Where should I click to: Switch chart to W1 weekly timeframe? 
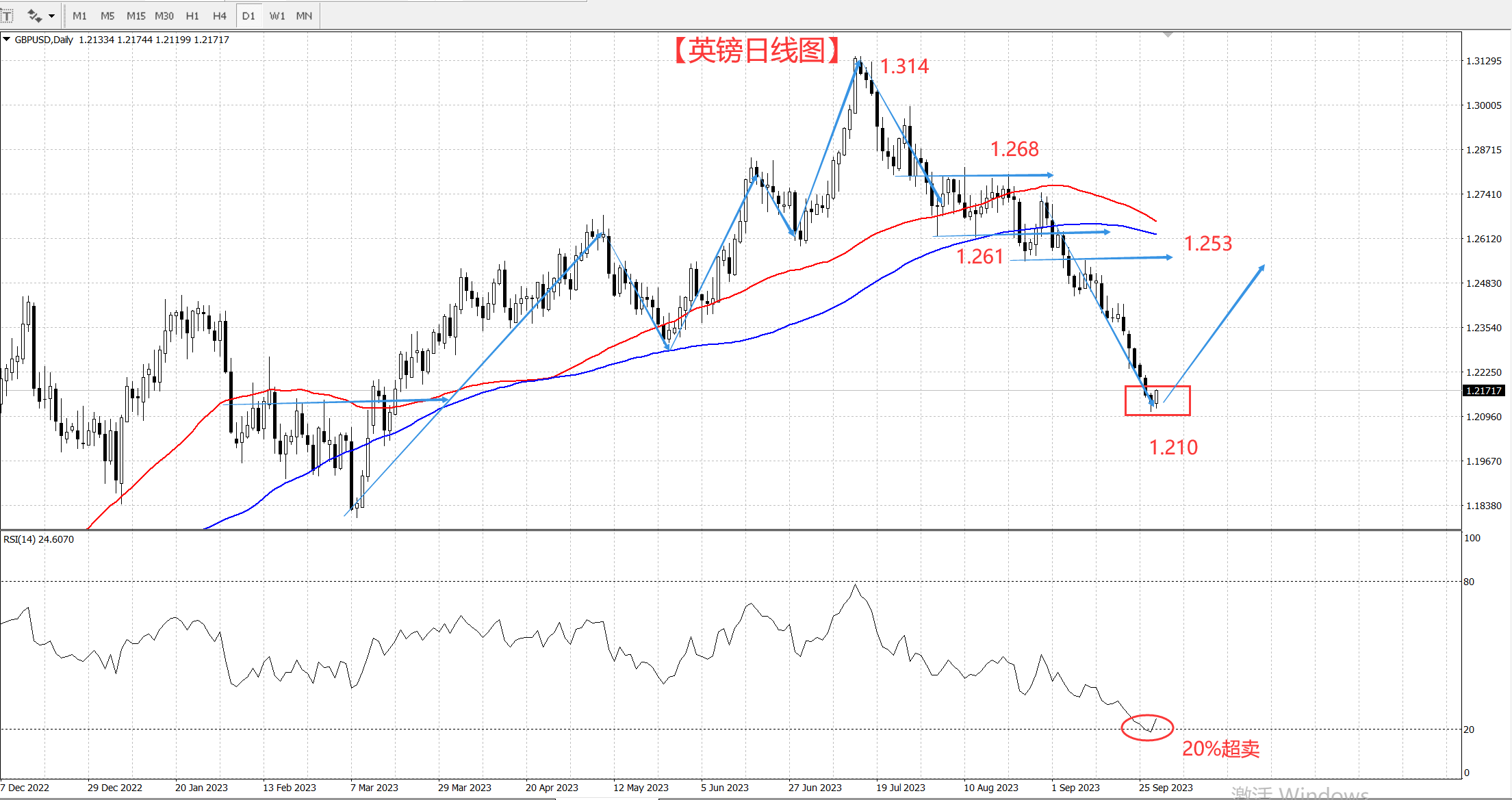277,16
